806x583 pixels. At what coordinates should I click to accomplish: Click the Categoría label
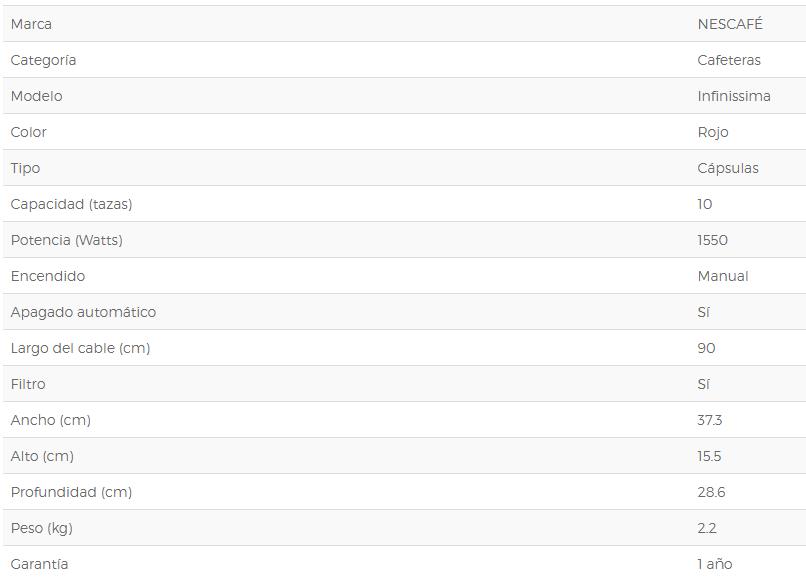pos(43,60)
